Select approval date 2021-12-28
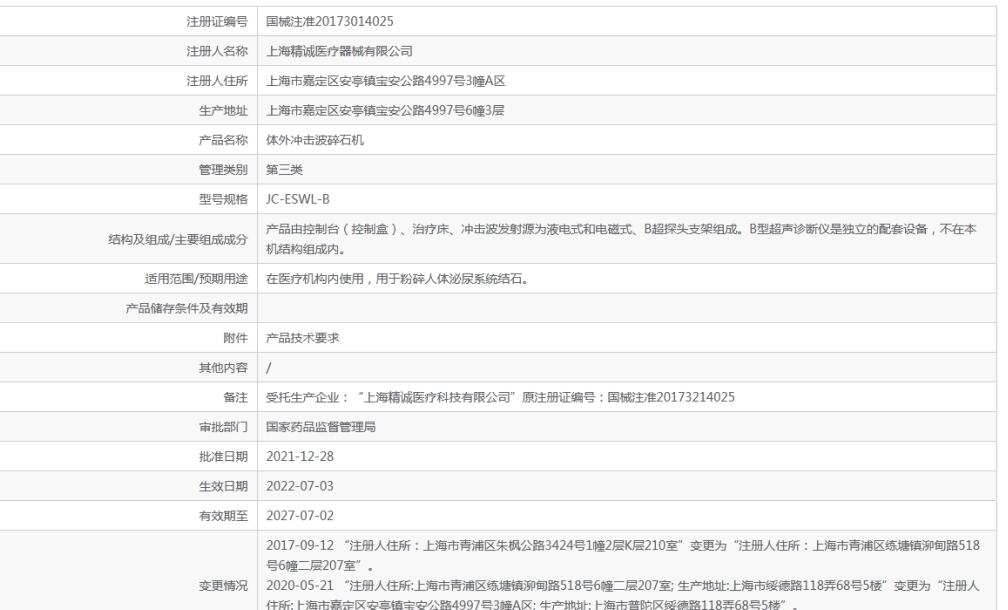Image resolution: width=1008 pixels, height=610 pixels. click(300, 456)
